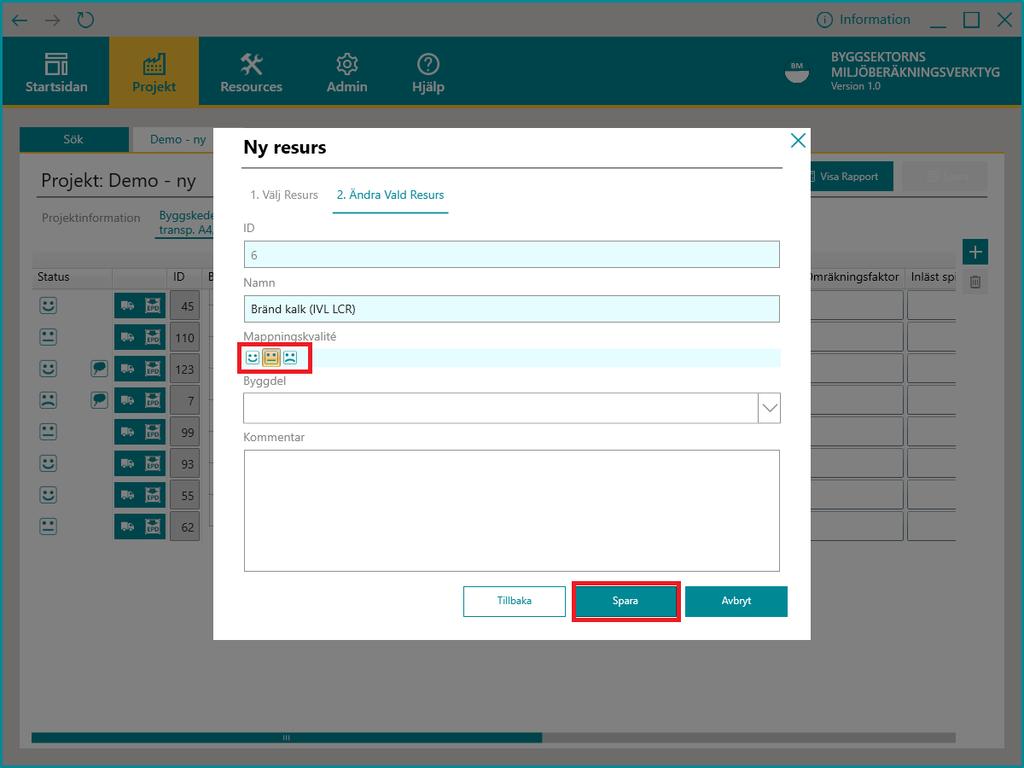
Task: Open the 2. Ändra Vald Resurs tab
Action: tap(390, 195)
